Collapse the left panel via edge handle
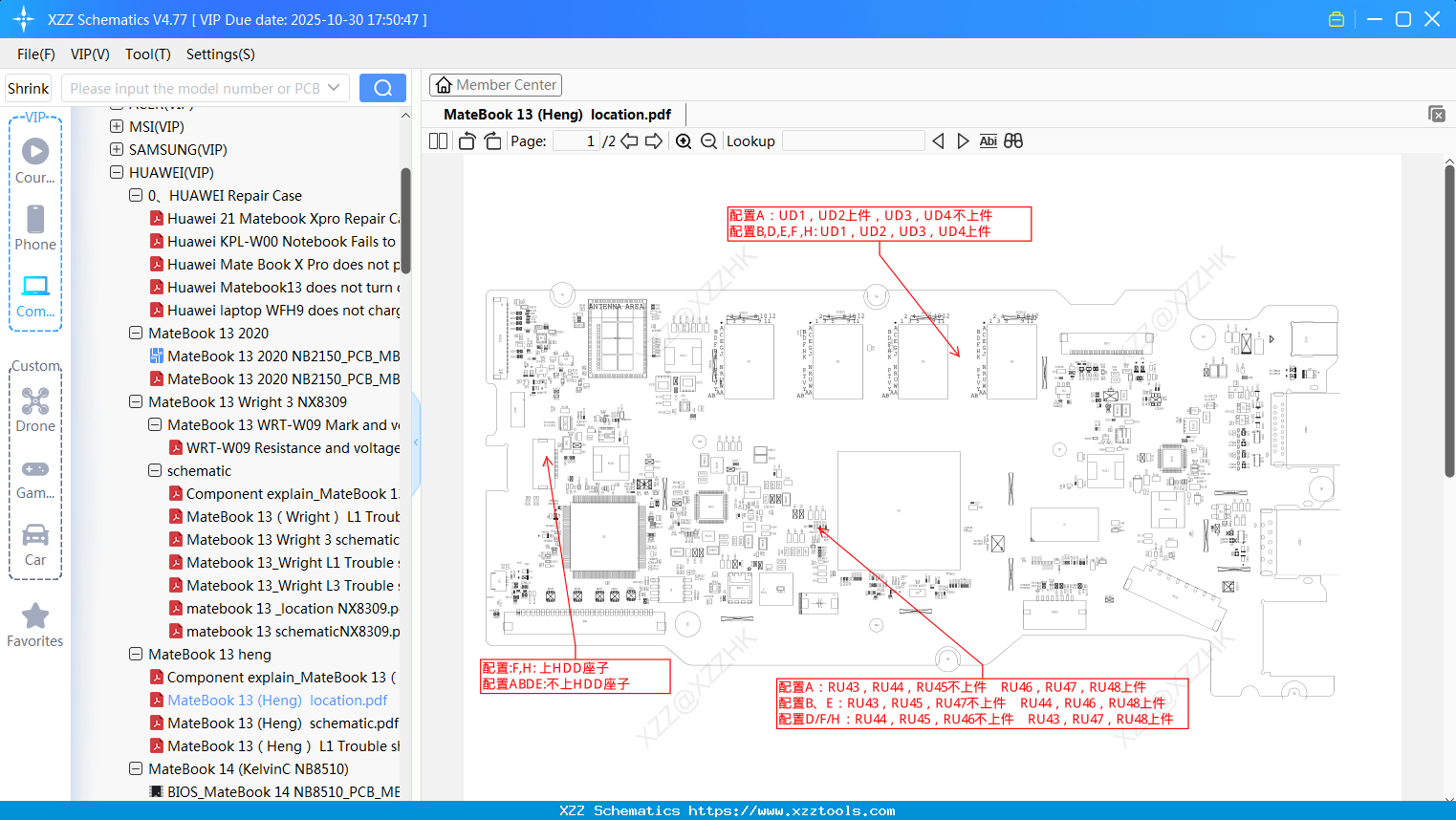 416,442
